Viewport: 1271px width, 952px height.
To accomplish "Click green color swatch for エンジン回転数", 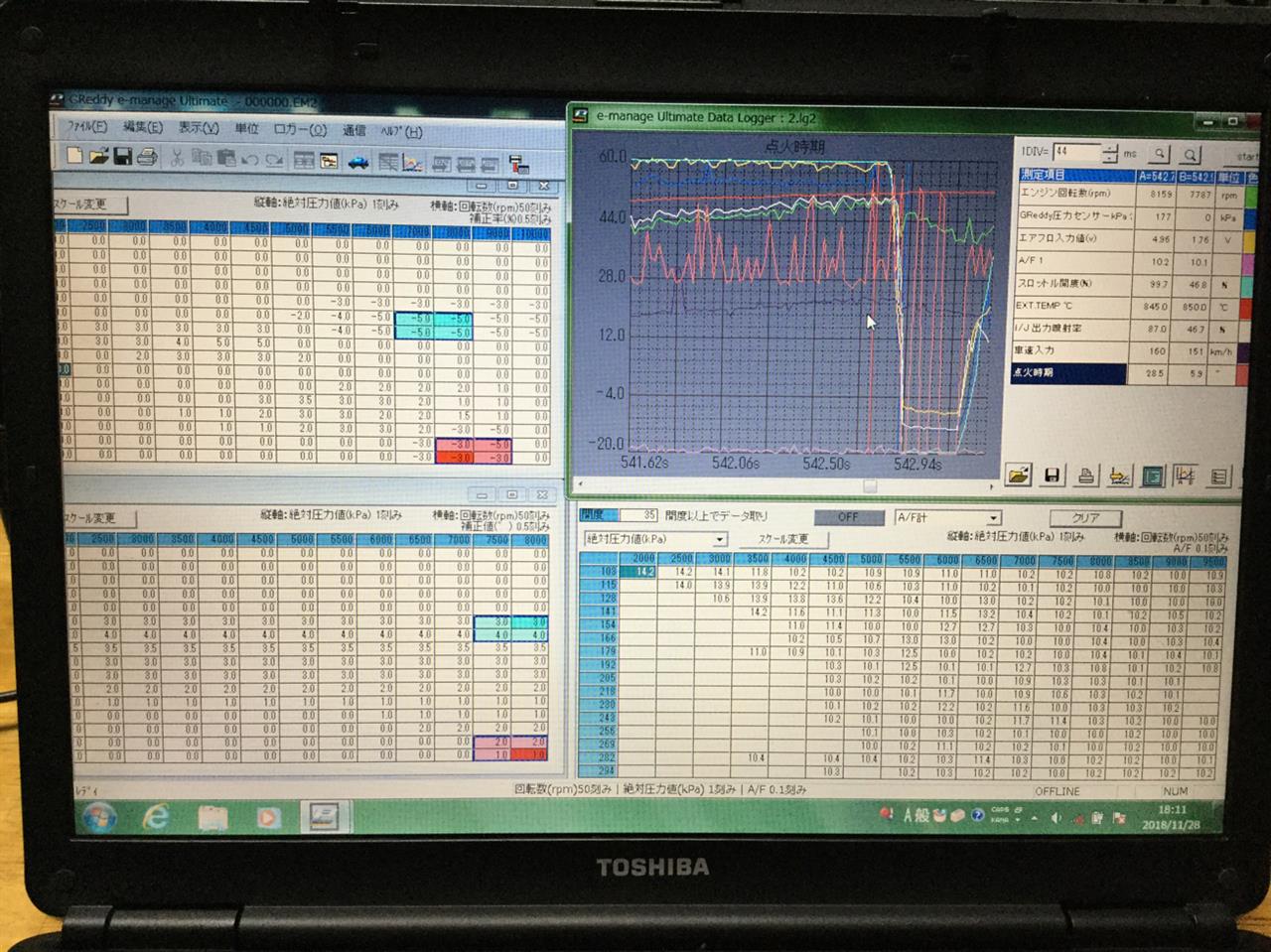I will pos(1251,196).
